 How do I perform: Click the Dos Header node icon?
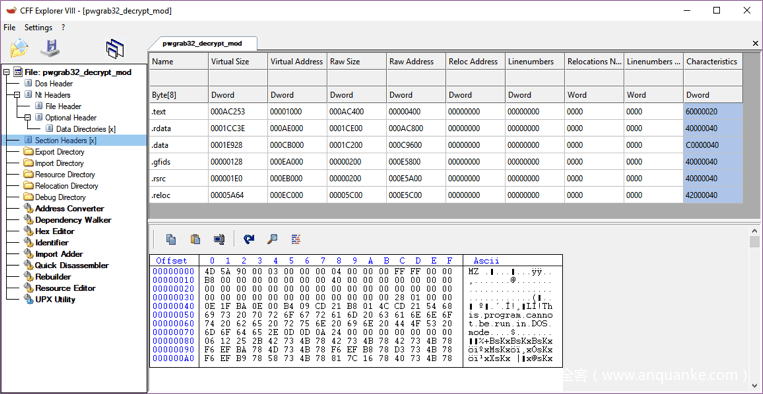point(28,84)
